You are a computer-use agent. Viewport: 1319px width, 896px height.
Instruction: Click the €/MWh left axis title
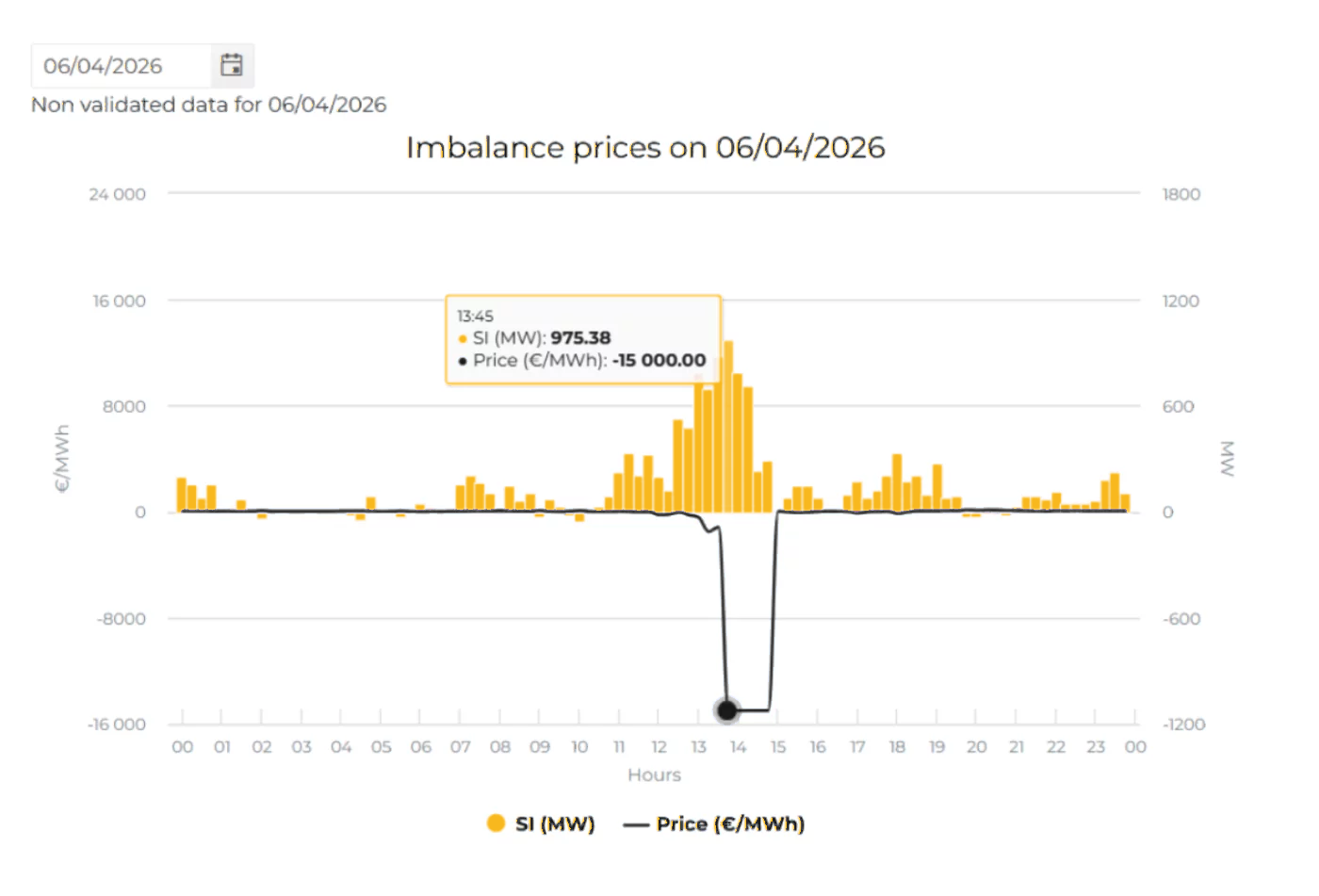(x=62, y=459)
